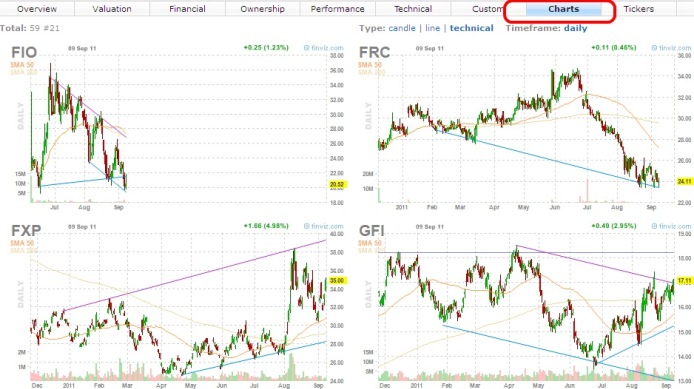Image resolution: width=694 pixels, height=389 pixels.
Task: Click GFI's +0.49 (2.95%) change value
Action: [x=614, y=226]
